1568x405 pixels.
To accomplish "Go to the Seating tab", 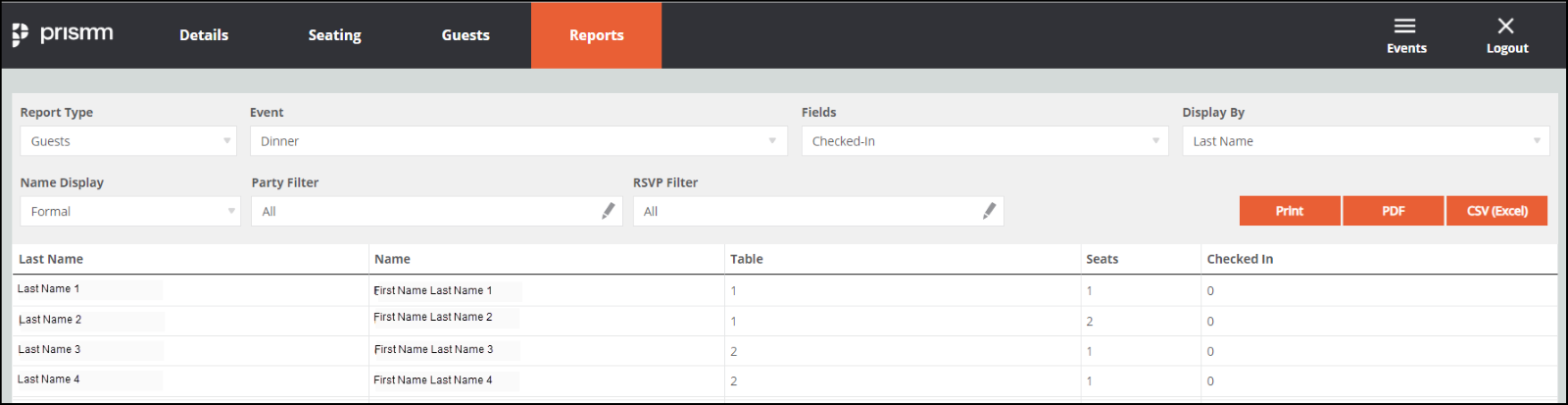I will 335,35.
